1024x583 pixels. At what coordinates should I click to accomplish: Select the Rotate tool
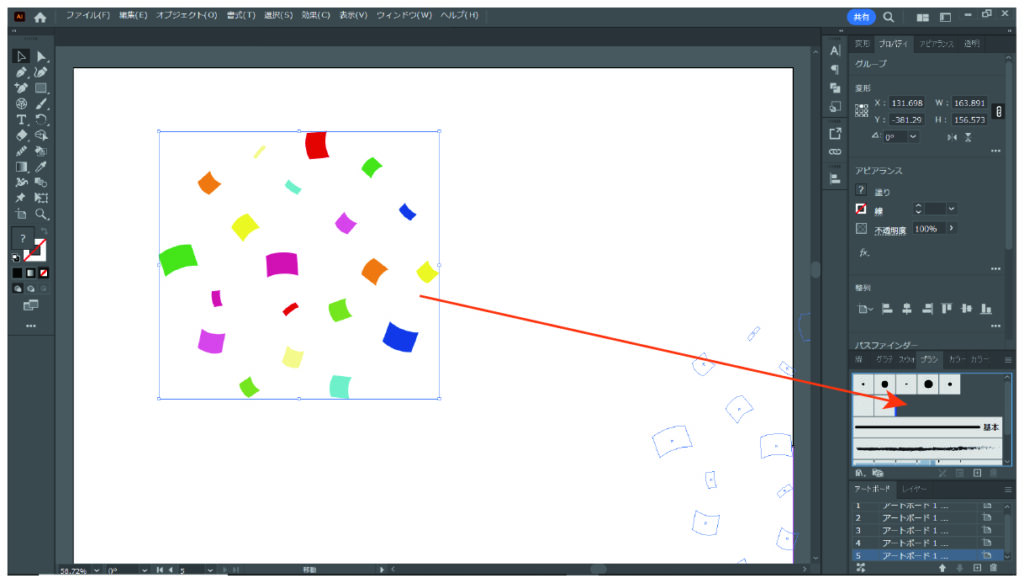tap(41, 119)
